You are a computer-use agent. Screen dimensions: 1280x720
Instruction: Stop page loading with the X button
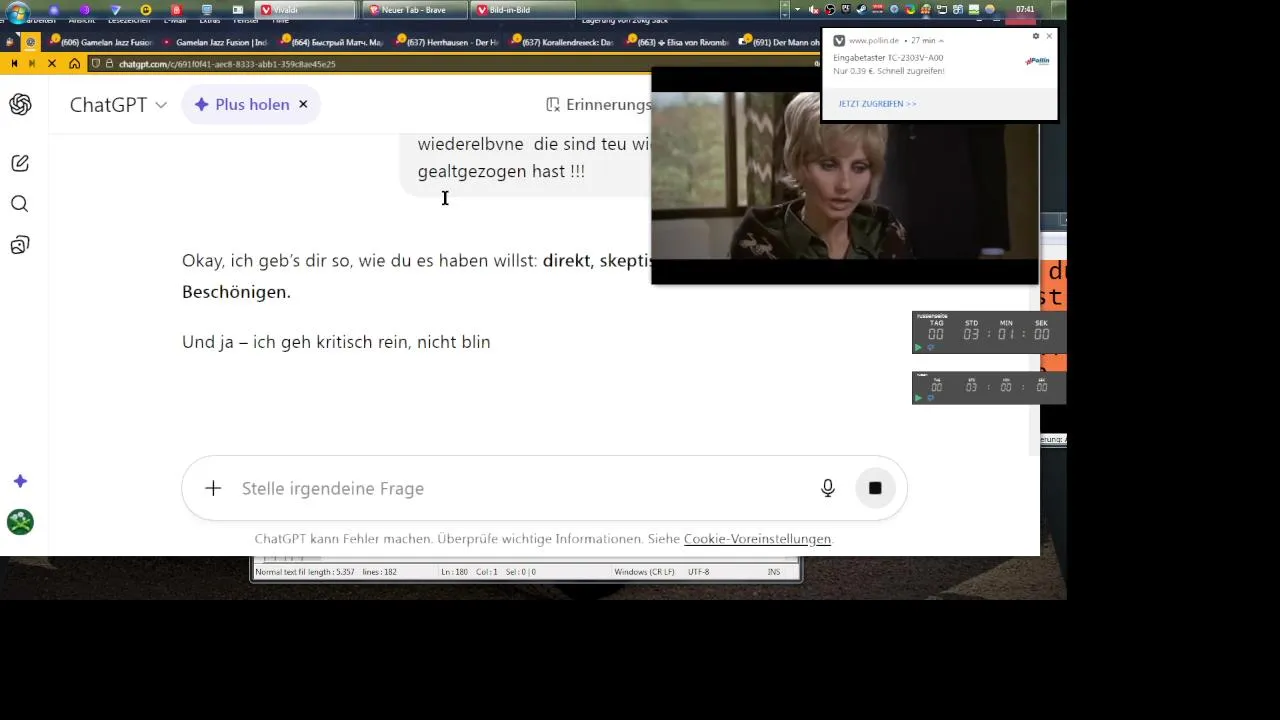[52, 63]
